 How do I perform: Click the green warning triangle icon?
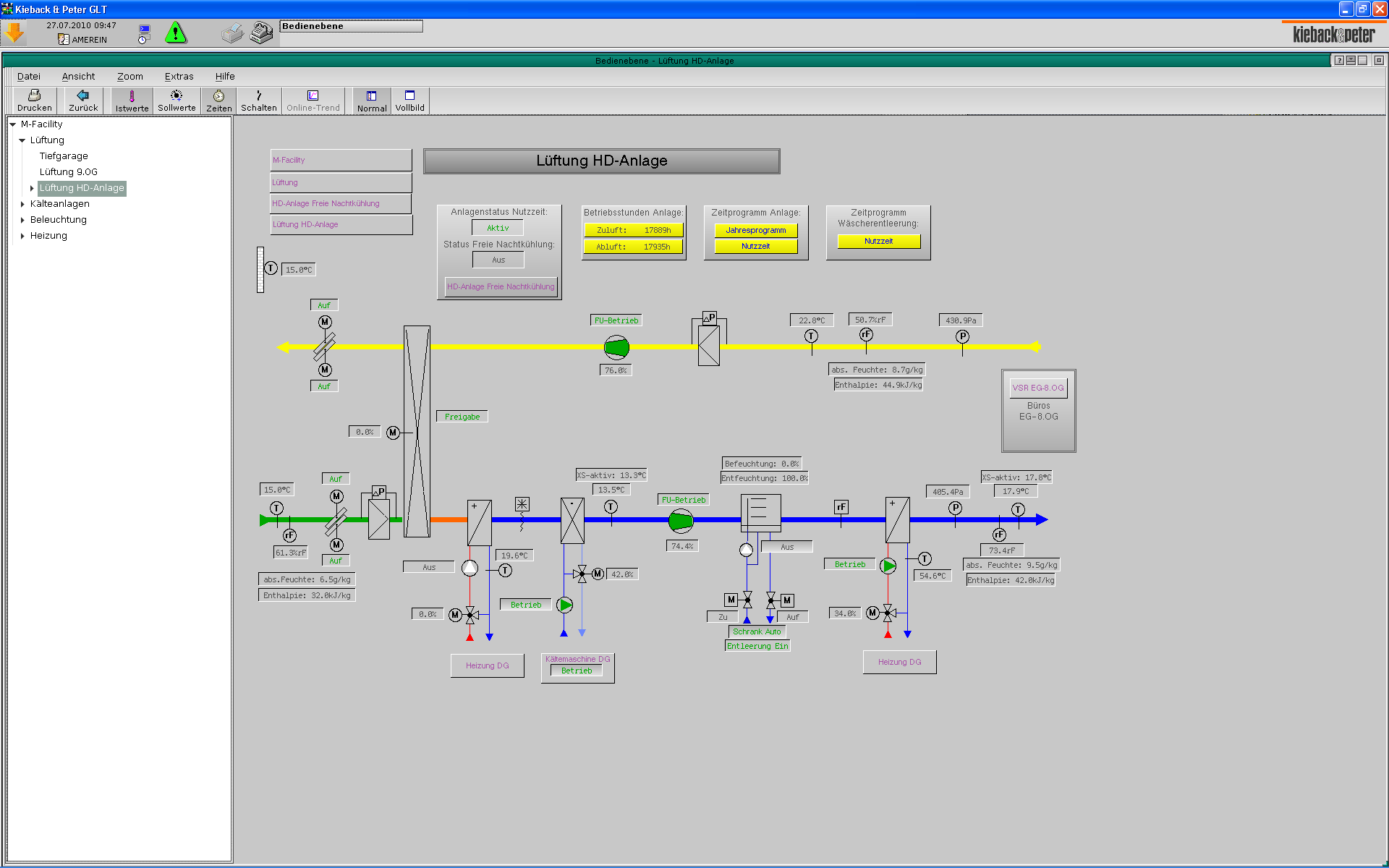(x=176, y=33)
